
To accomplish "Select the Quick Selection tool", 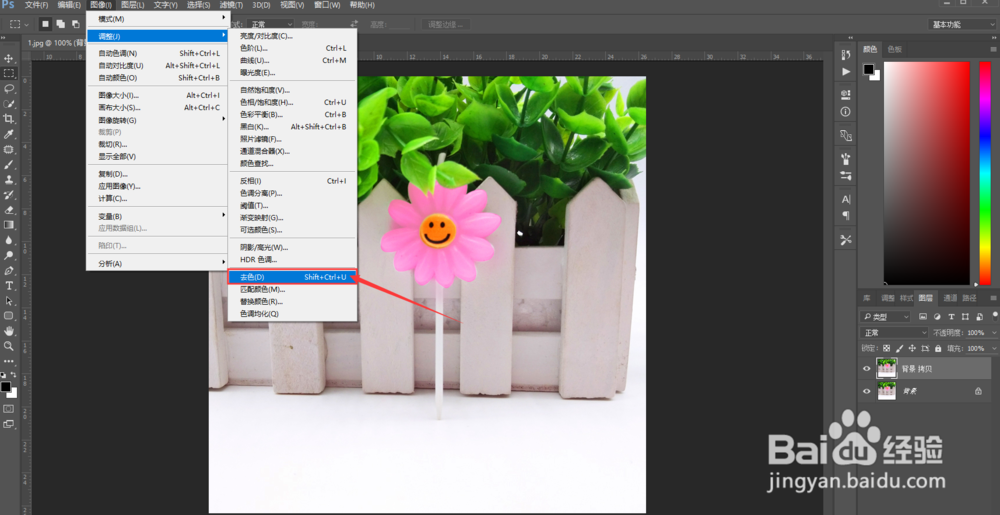I will tap(9, 104).
